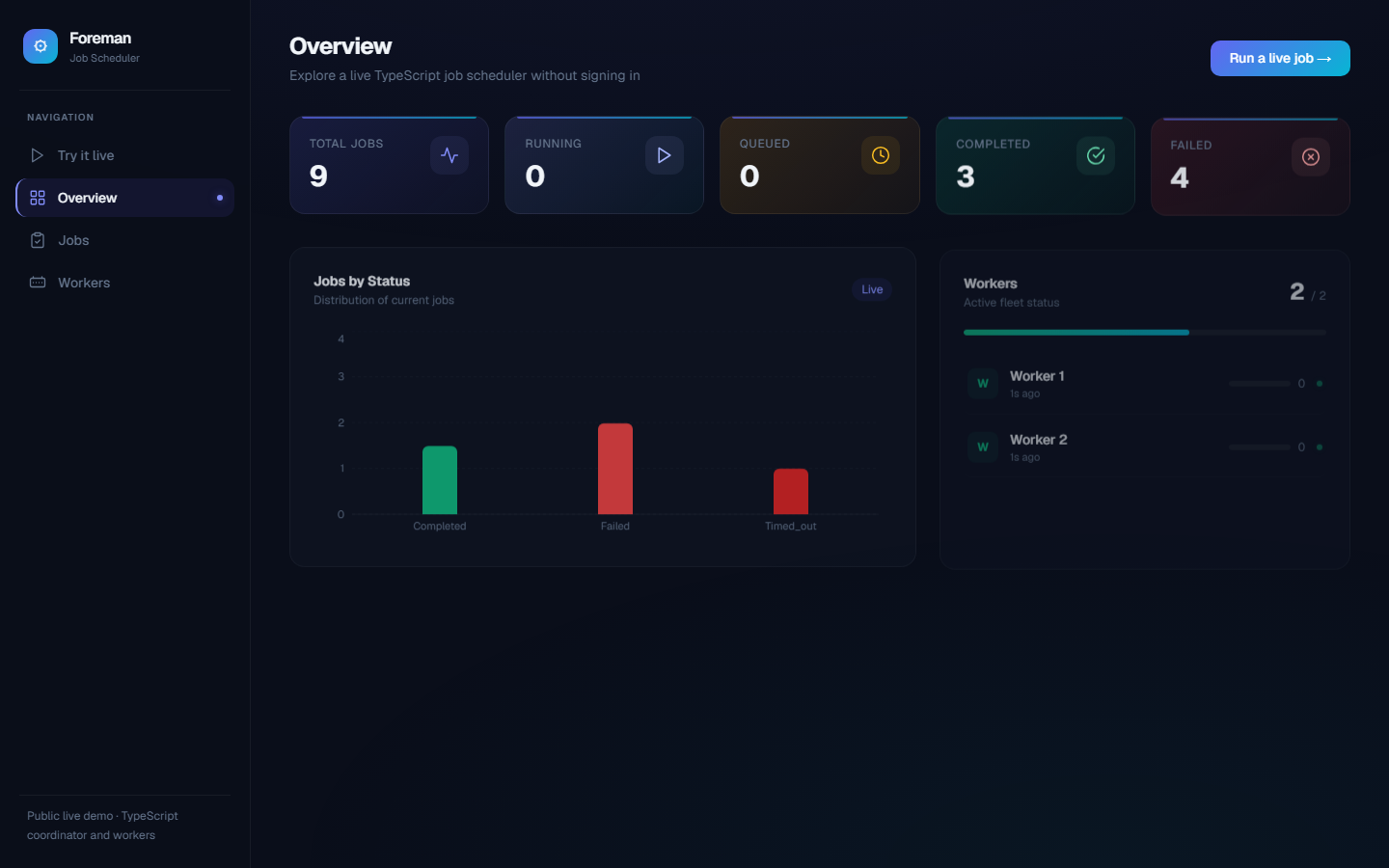Viewport: 1389px width, 868px height.
Task: Click Worker 2 load bar
Action: pyautogui.click(x=1260, y=448)
